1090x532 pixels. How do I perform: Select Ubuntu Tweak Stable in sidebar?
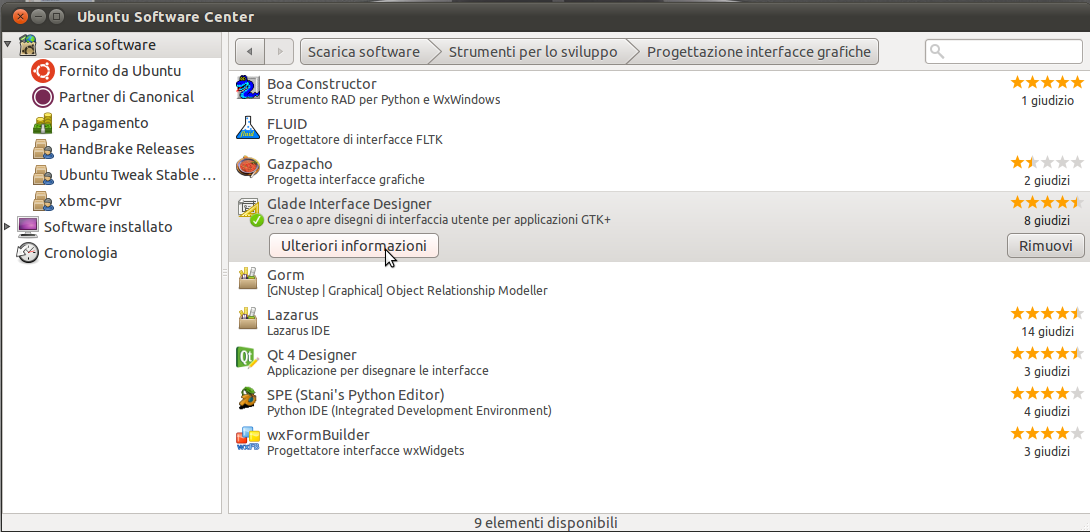pyautogui.click(x=138, y=175)
